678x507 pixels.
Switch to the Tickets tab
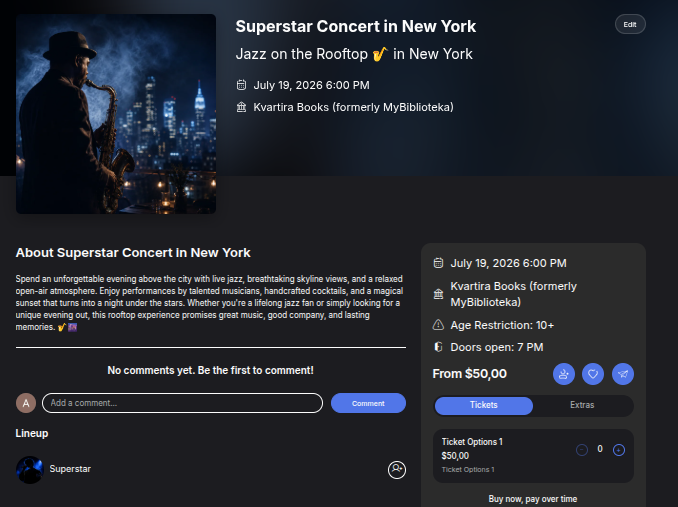coord(483,405)
